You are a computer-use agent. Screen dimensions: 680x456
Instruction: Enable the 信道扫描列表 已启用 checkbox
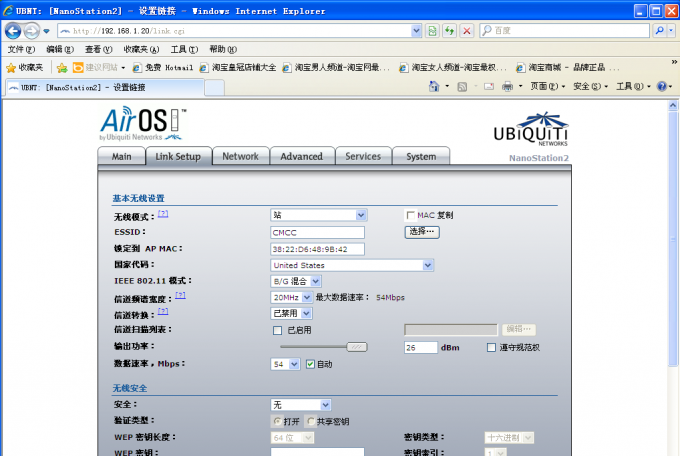tap(278, 331)
